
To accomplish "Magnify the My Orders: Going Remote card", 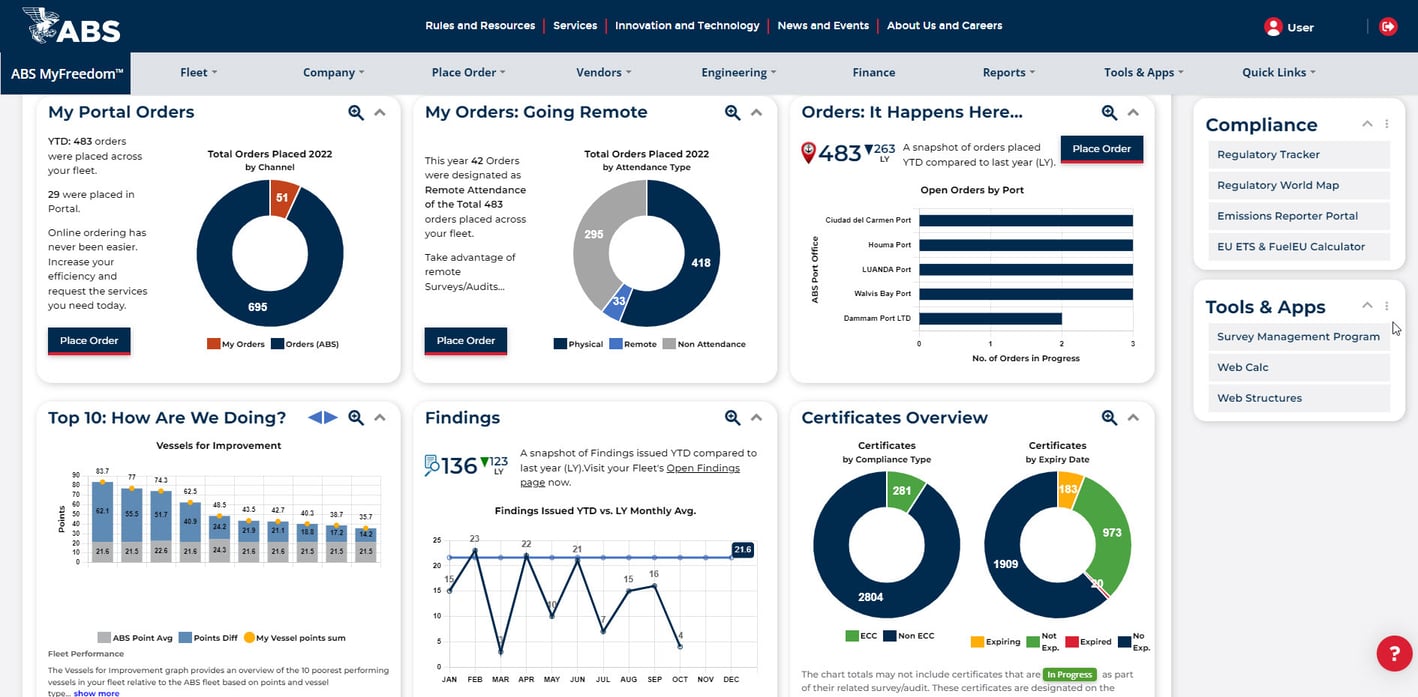I will [733, 113].
